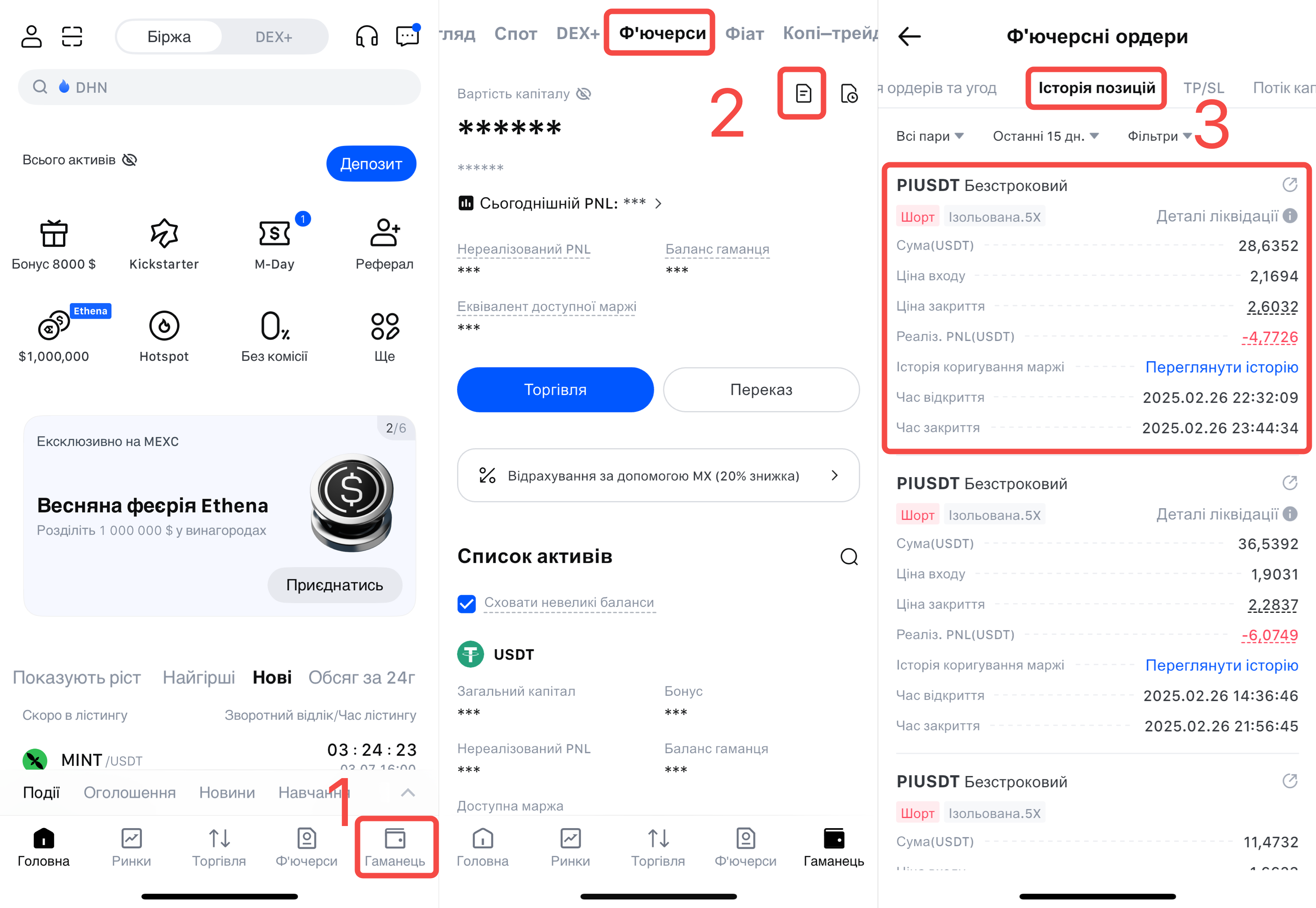Click the Приєднатись button
1316x908 pixels.
pyautogui.click(x=335, y=585)
